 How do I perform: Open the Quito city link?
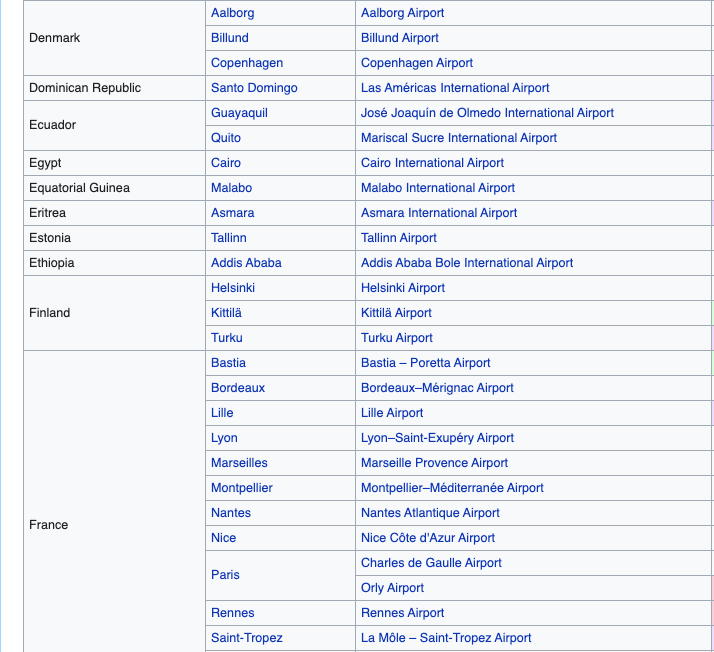click(226, 138)
